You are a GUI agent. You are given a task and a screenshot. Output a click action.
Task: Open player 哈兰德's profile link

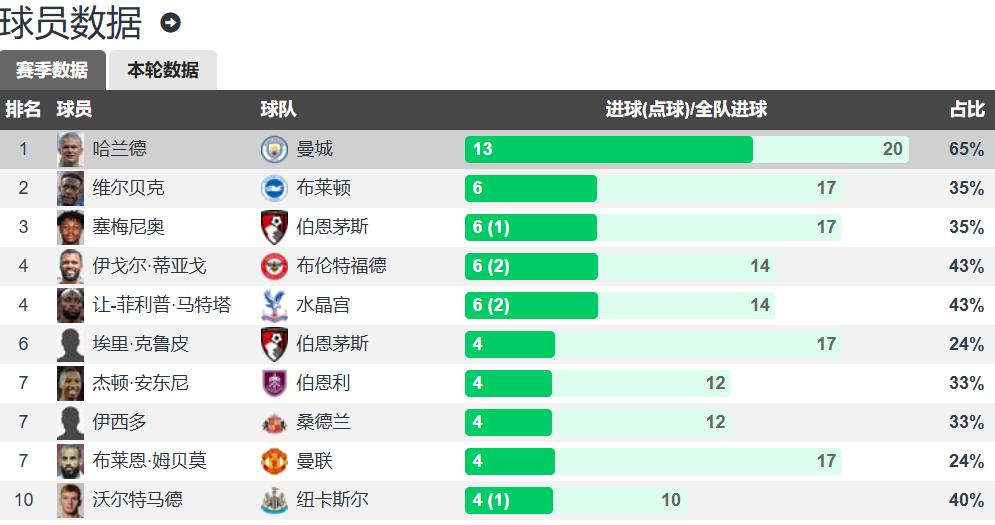coord(119,150)
